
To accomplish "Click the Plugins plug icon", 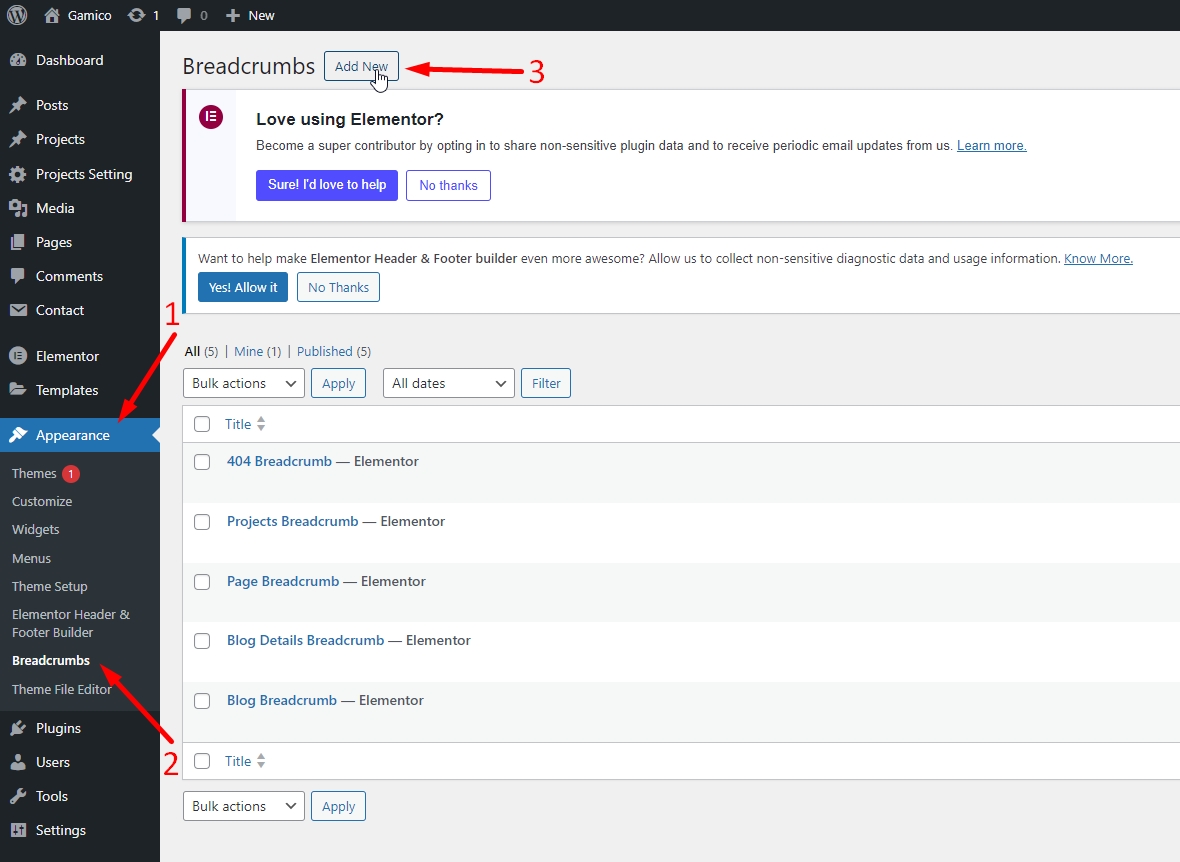I will [x=17, y=728].
